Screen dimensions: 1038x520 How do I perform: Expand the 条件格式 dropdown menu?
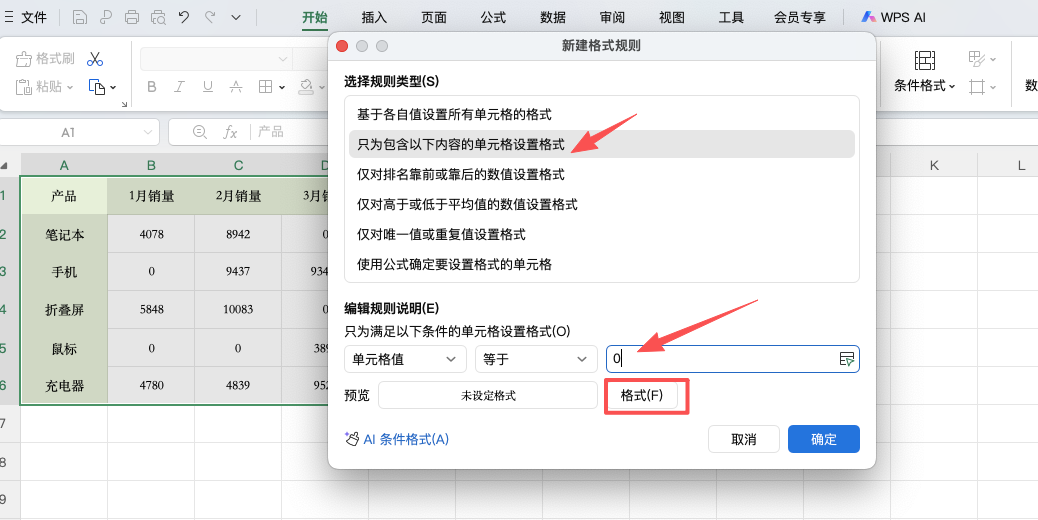tap(952, 86)
